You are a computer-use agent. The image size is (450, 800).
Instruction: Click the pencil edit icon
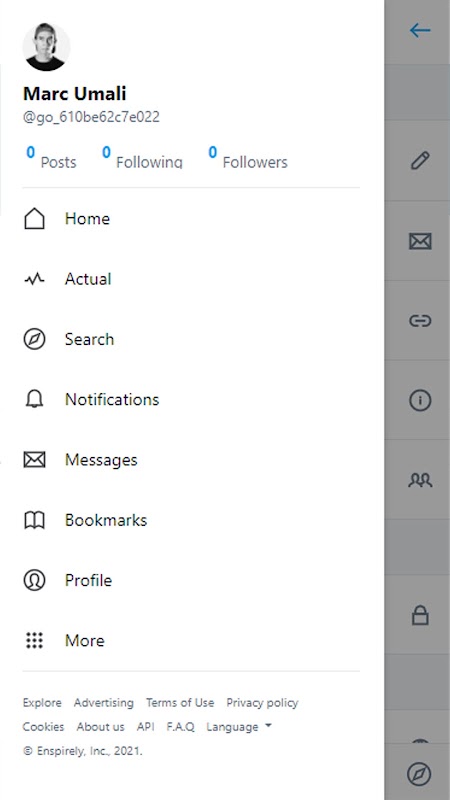point(420,160)
